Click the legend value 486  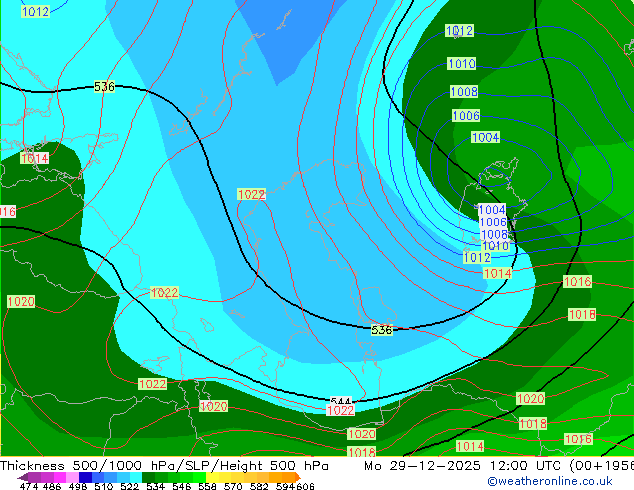click(52, 486)
